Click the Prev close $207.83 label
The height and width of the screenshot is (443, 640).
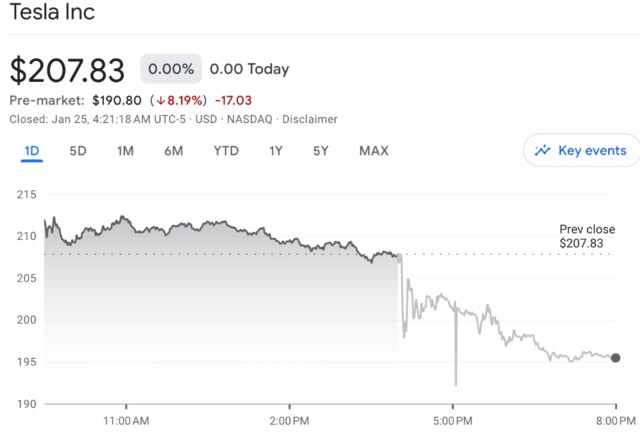click(582, 236)
